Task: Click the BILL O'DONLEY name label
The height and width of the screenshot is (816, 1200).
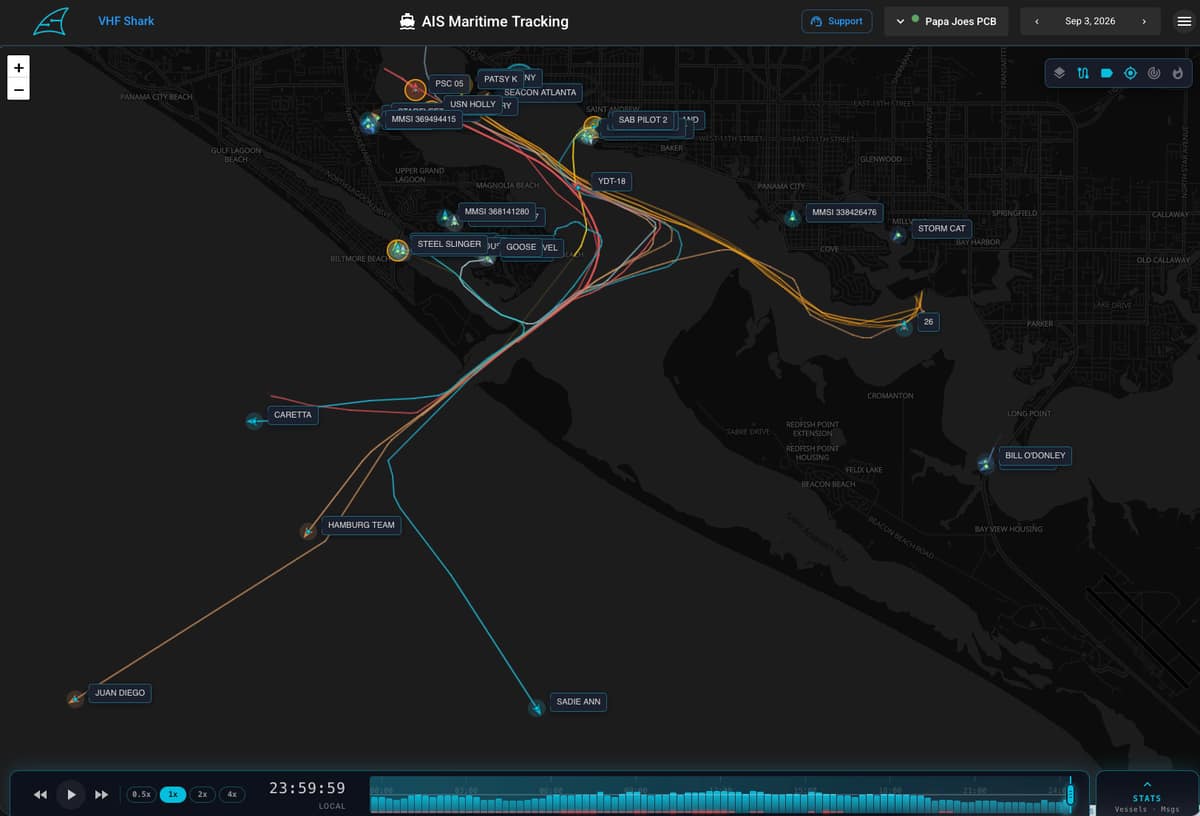Action: [1035, 455]
